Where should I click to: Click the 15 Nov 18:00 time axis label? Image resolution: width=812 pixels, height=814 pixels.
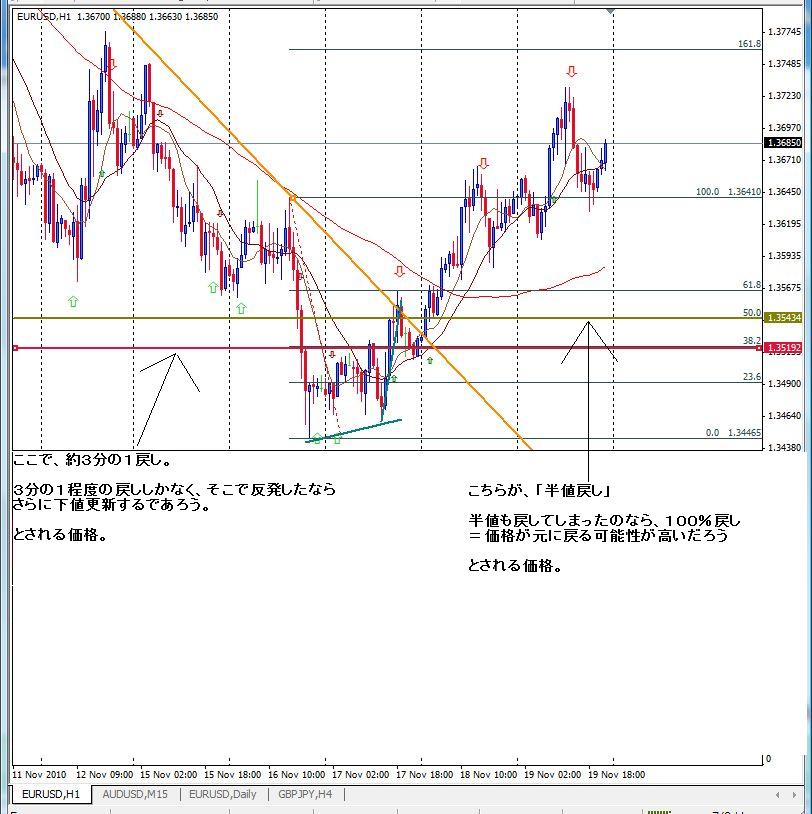pyautogui.click(x=233, y=774)
